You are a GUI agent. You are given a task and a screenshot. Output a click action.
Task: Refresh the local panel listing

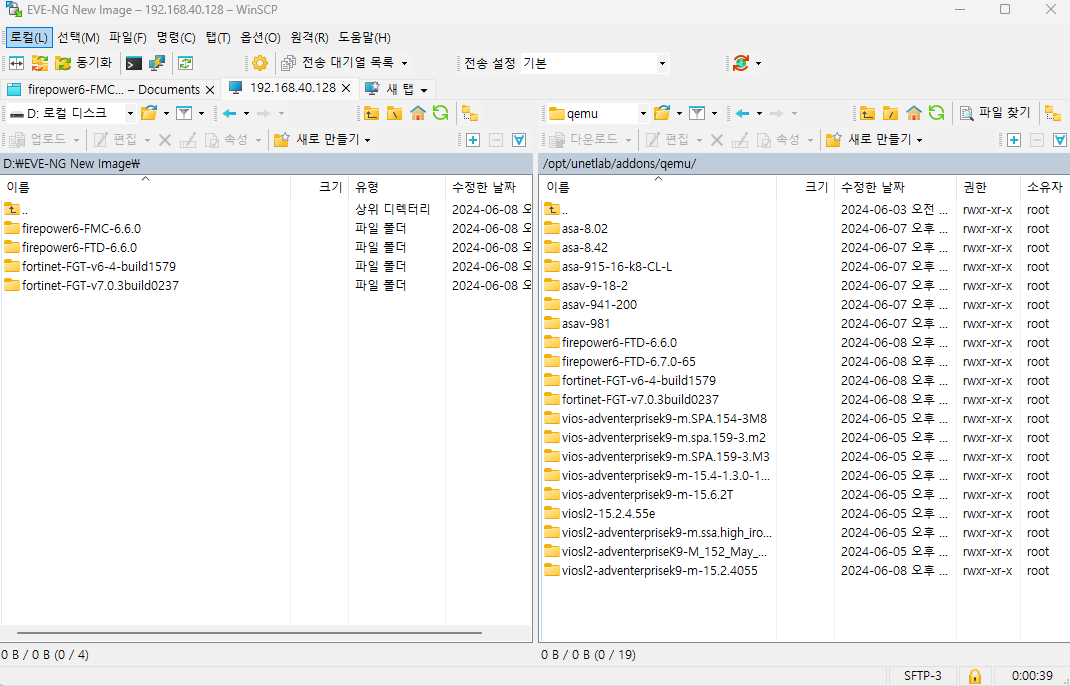point(441,113)
